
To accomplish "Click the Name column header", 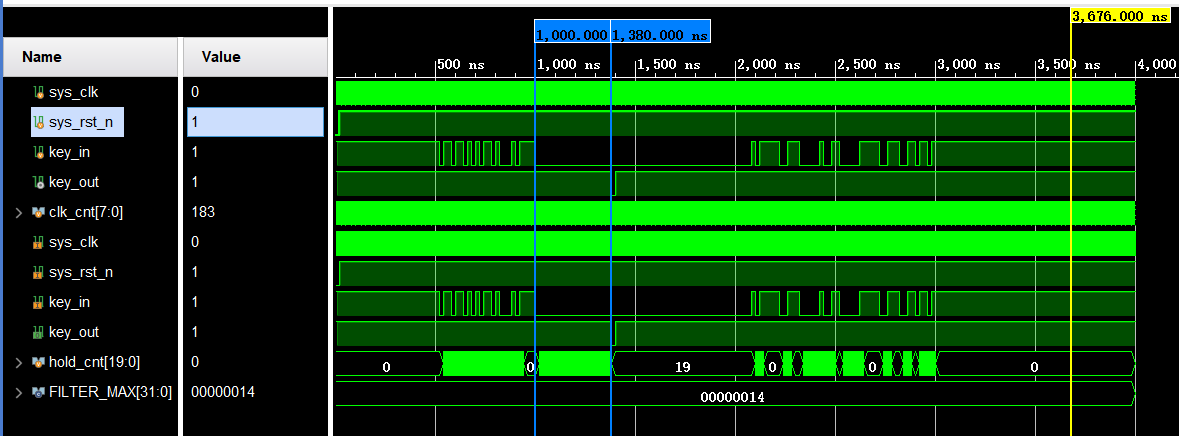I will point(42,57).
